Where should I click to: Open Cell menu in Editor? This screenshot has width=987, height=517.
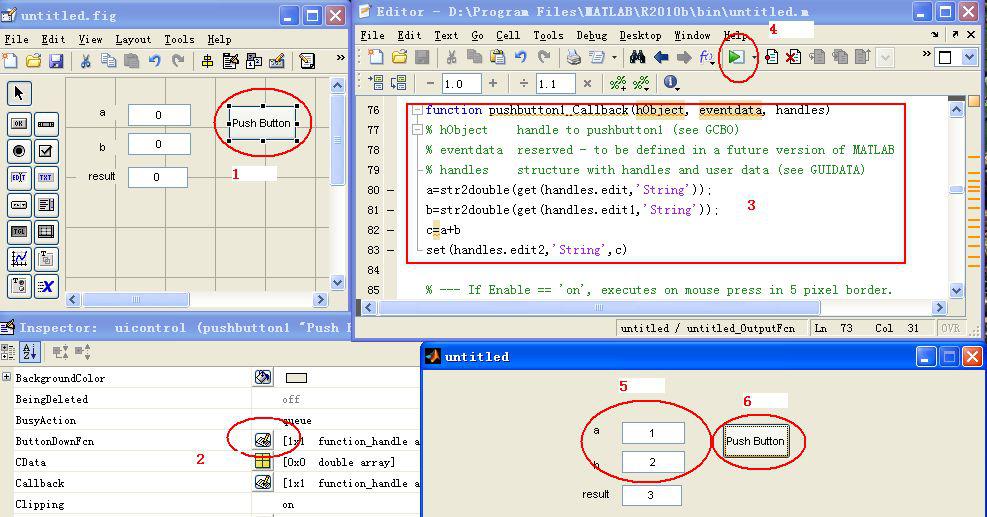(x=507, y=36)
